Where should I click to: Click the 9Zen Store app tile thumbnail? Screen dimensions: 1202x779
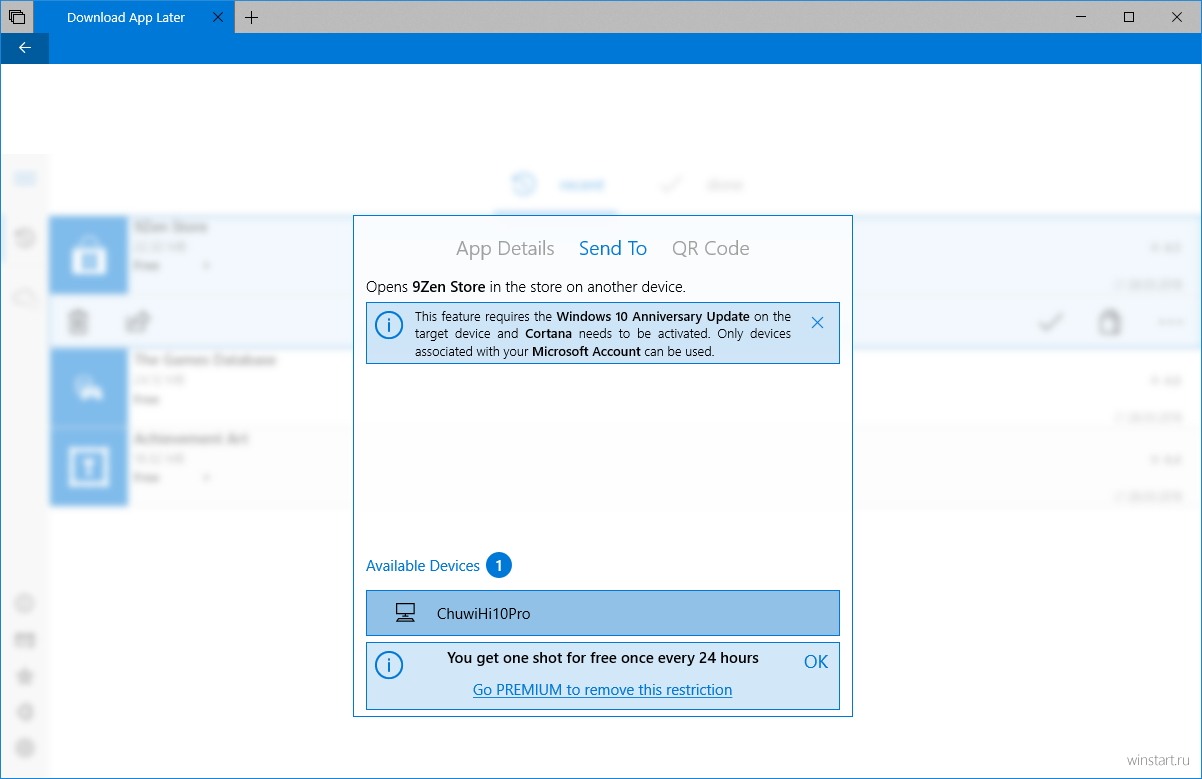pyautogui.click(x=89, y=256)
